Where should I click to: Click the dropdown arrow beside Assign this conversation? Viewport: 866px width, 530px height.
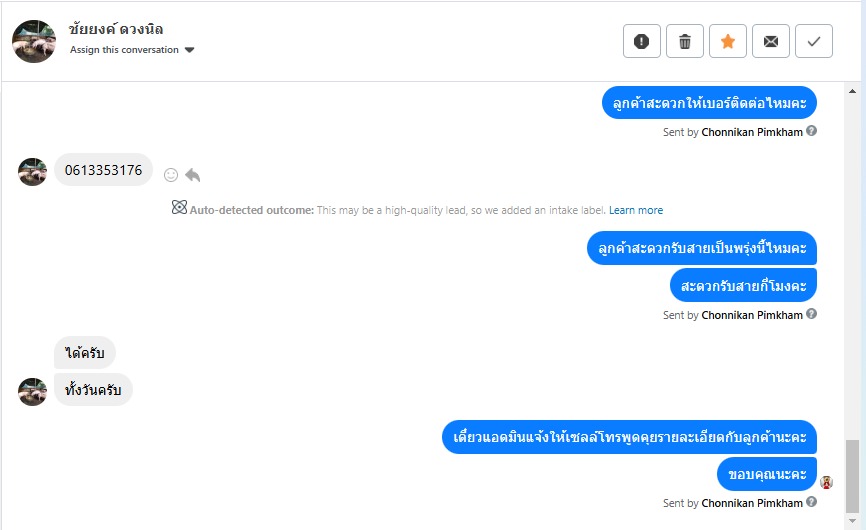pos(190,50)
